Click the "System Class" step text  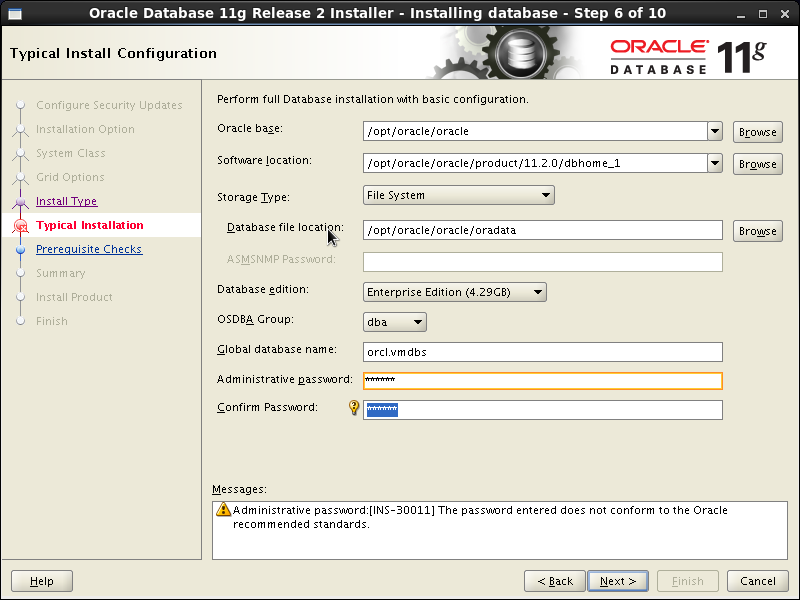70,154
